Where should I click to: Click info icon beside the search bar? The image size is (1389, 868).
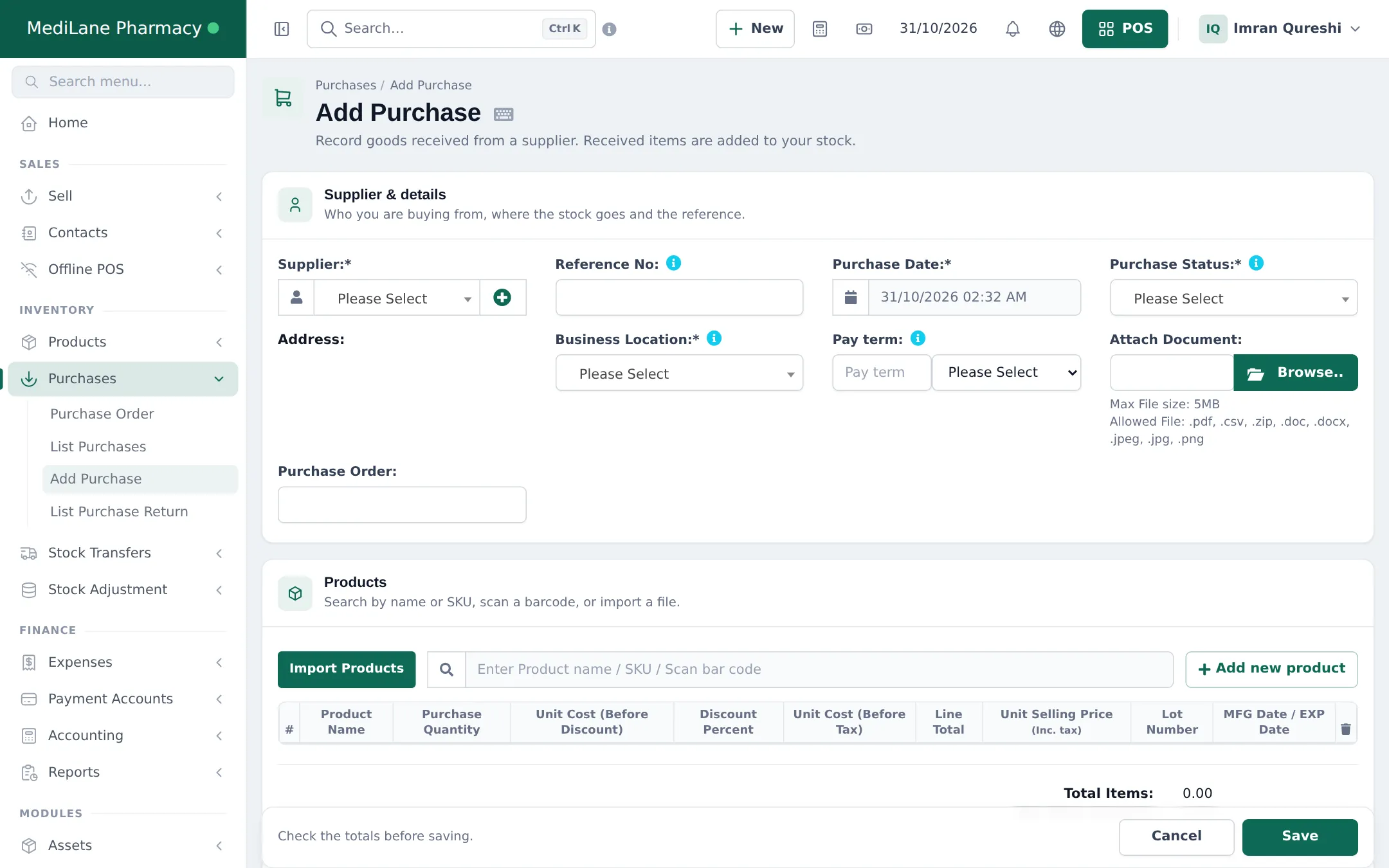click(x=610, y=29)
